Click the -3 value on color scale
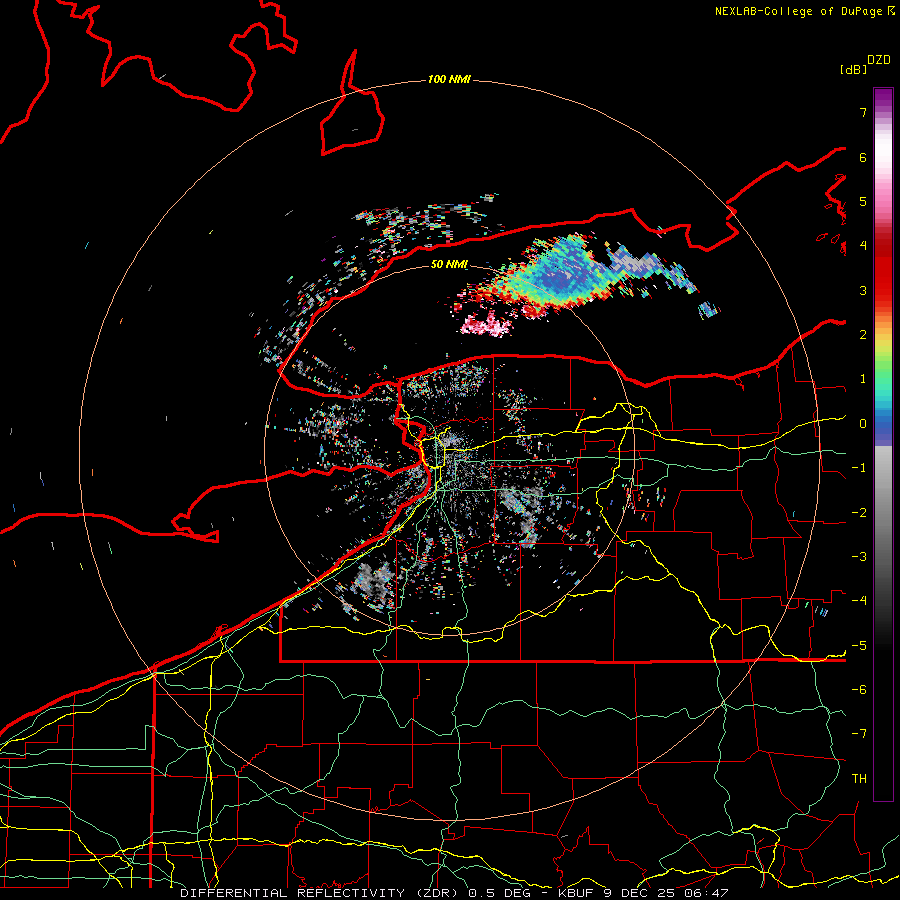The height and width of the screenshot is (900, 900). point(859,557)
